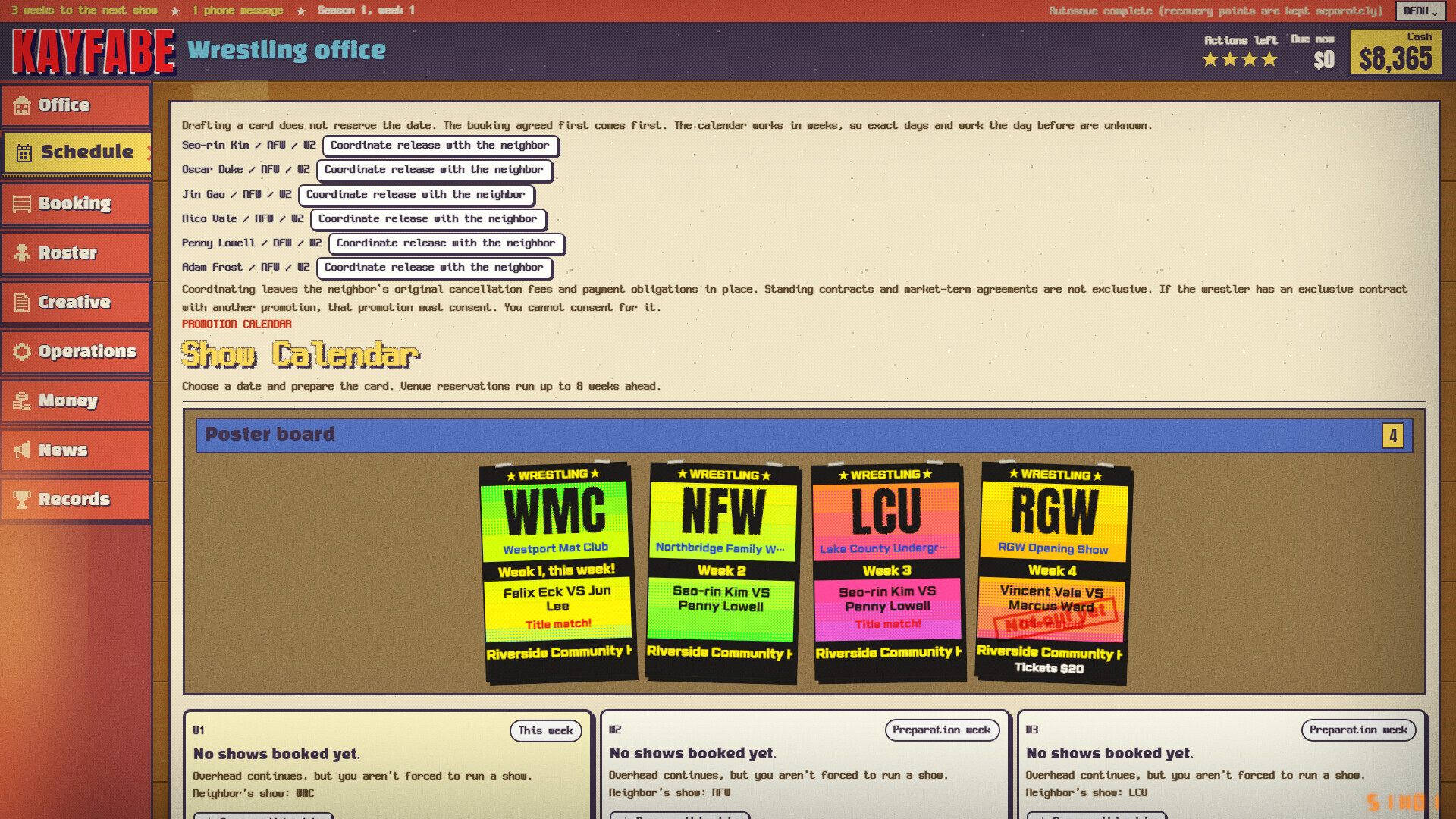1456x819 pixels.
Task: Click the PROMOTION CALENDAR label
Action: click(x=237, y=324)
